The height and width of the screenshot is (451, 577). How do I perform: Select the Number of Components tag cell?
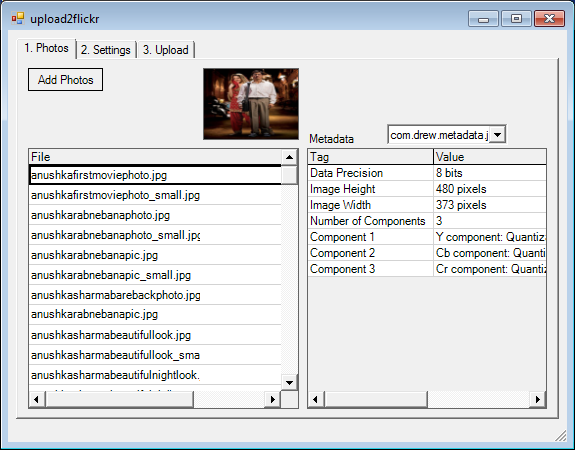(x=371, y=221)
